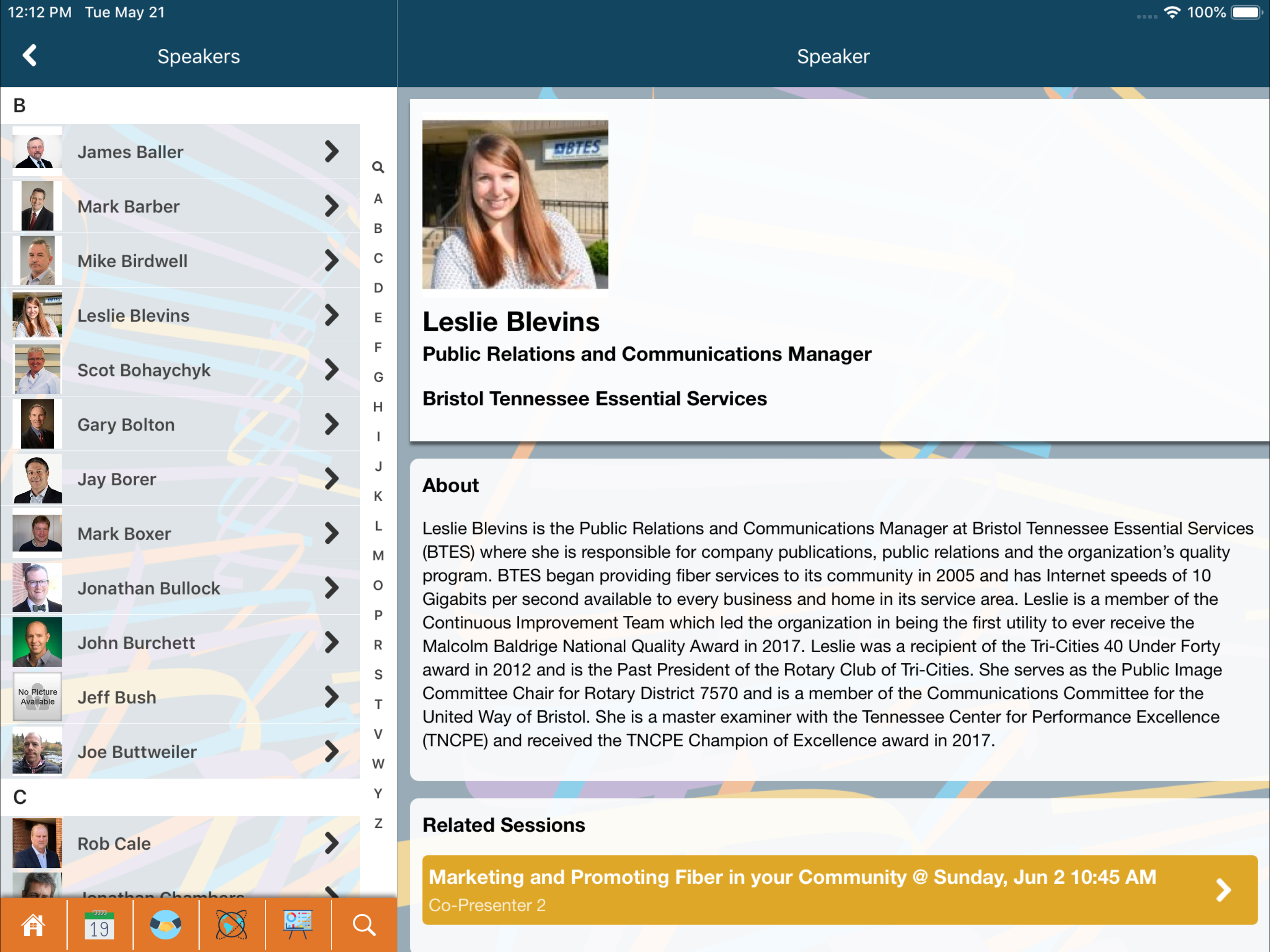Tap the magnifier atop the alphabet index

378,167
